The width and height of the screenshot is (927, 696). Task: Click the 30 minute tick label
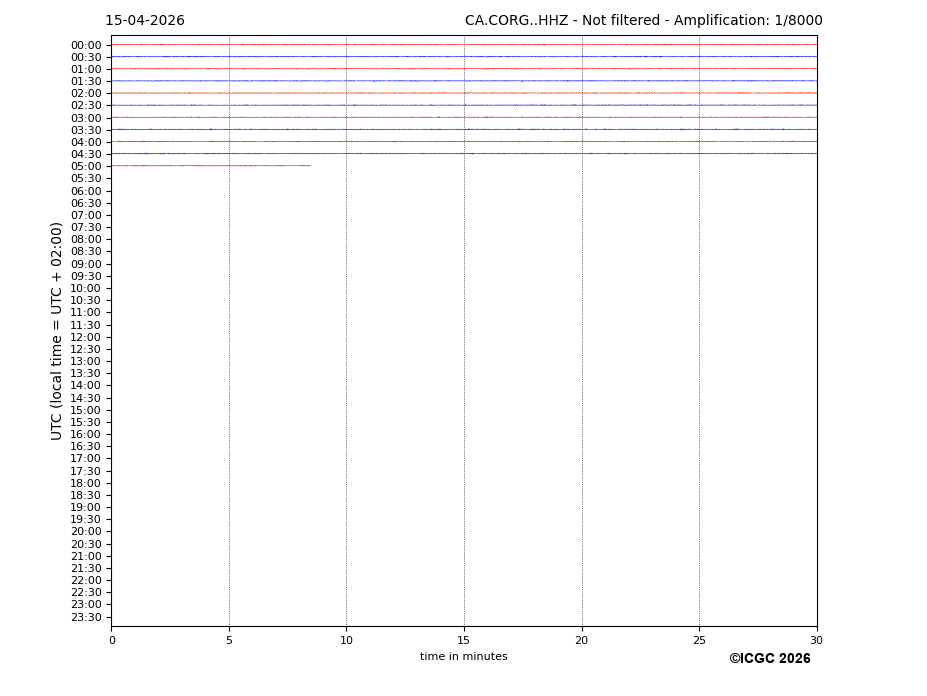coord(817,641)
